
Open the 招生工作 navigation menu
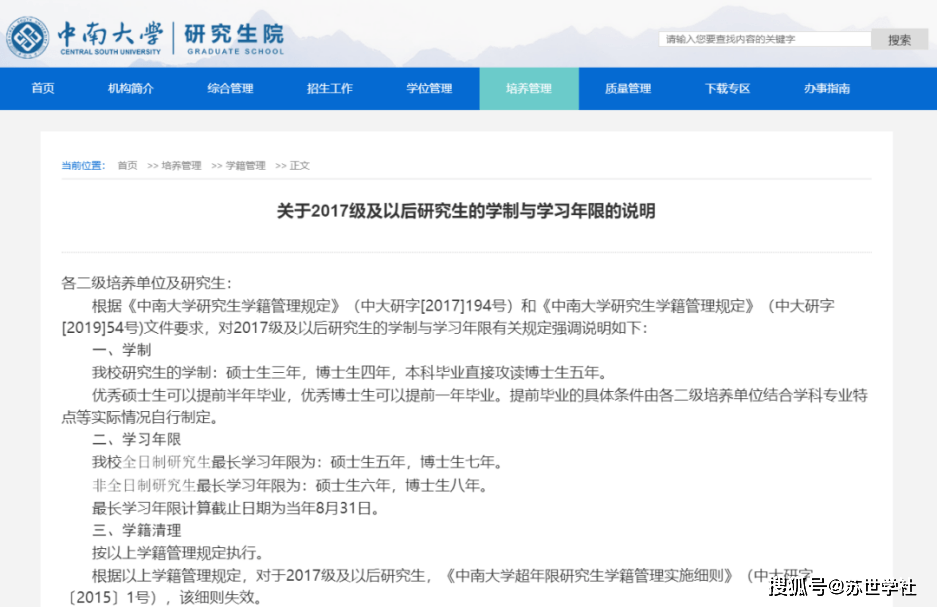pos(331,88)
